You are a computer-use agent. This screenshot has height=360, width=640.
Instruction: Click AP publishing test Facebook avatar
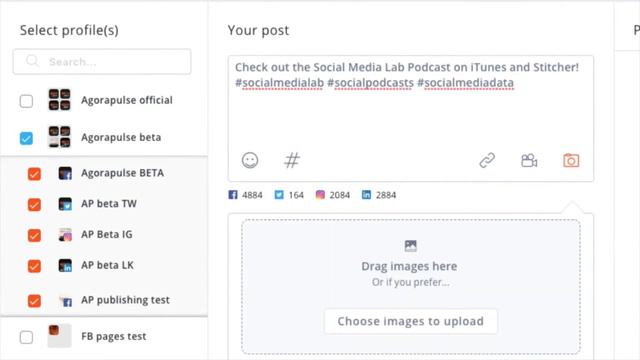pos(65,300)
